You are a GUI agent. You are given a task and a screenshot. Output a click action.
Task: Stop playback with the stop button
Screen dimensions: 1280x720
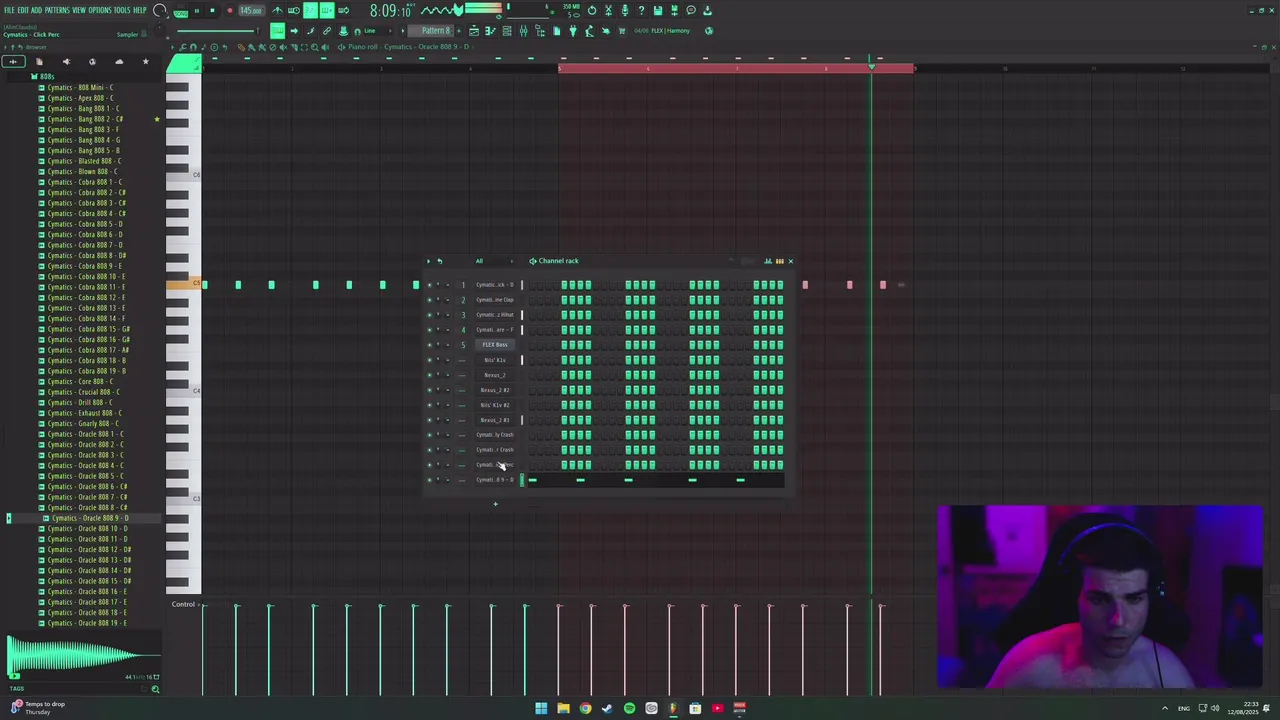212,11
